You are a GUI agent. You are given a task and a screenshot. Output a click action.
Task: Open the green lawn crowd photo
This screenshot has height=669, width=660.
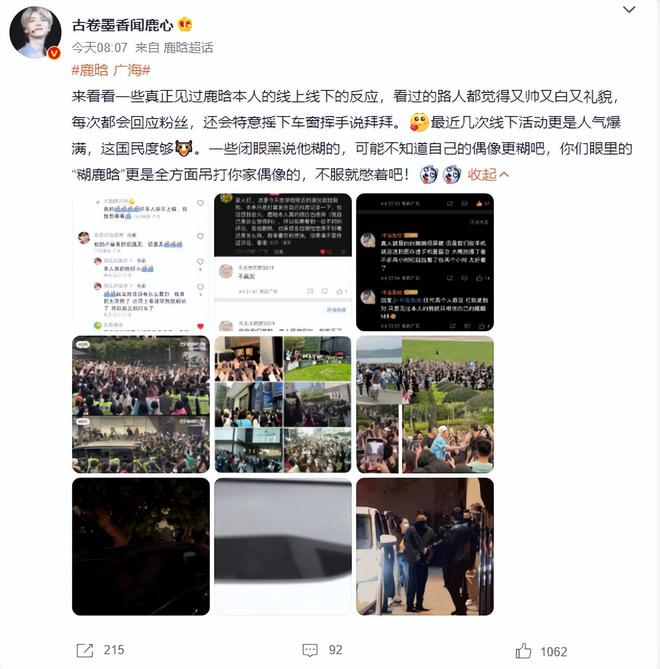tap(425, 404)
